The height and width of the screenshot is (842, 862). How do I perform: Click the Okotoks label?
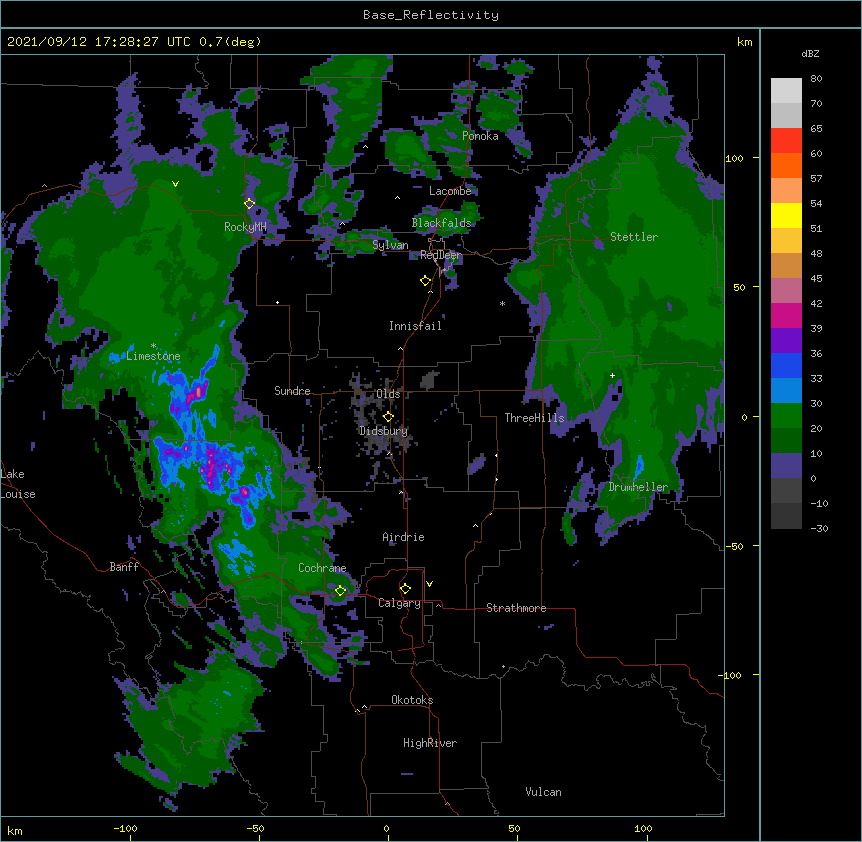tap(412, 700)
